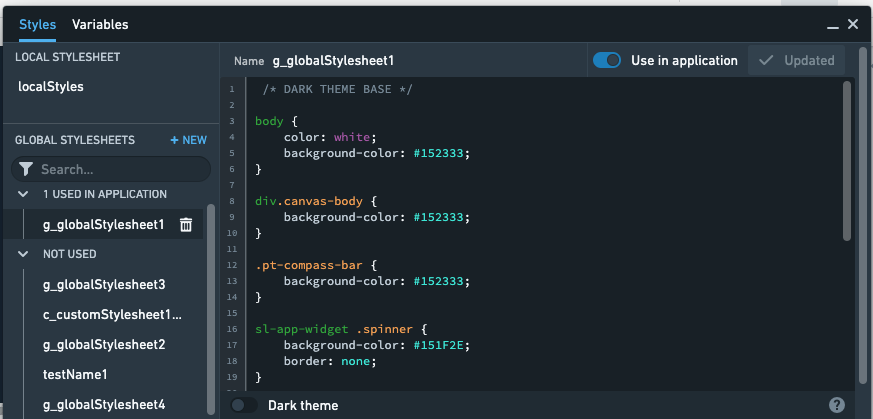
Task: Select g_globalStylesheet1 in the list
Action: point(104,225)
